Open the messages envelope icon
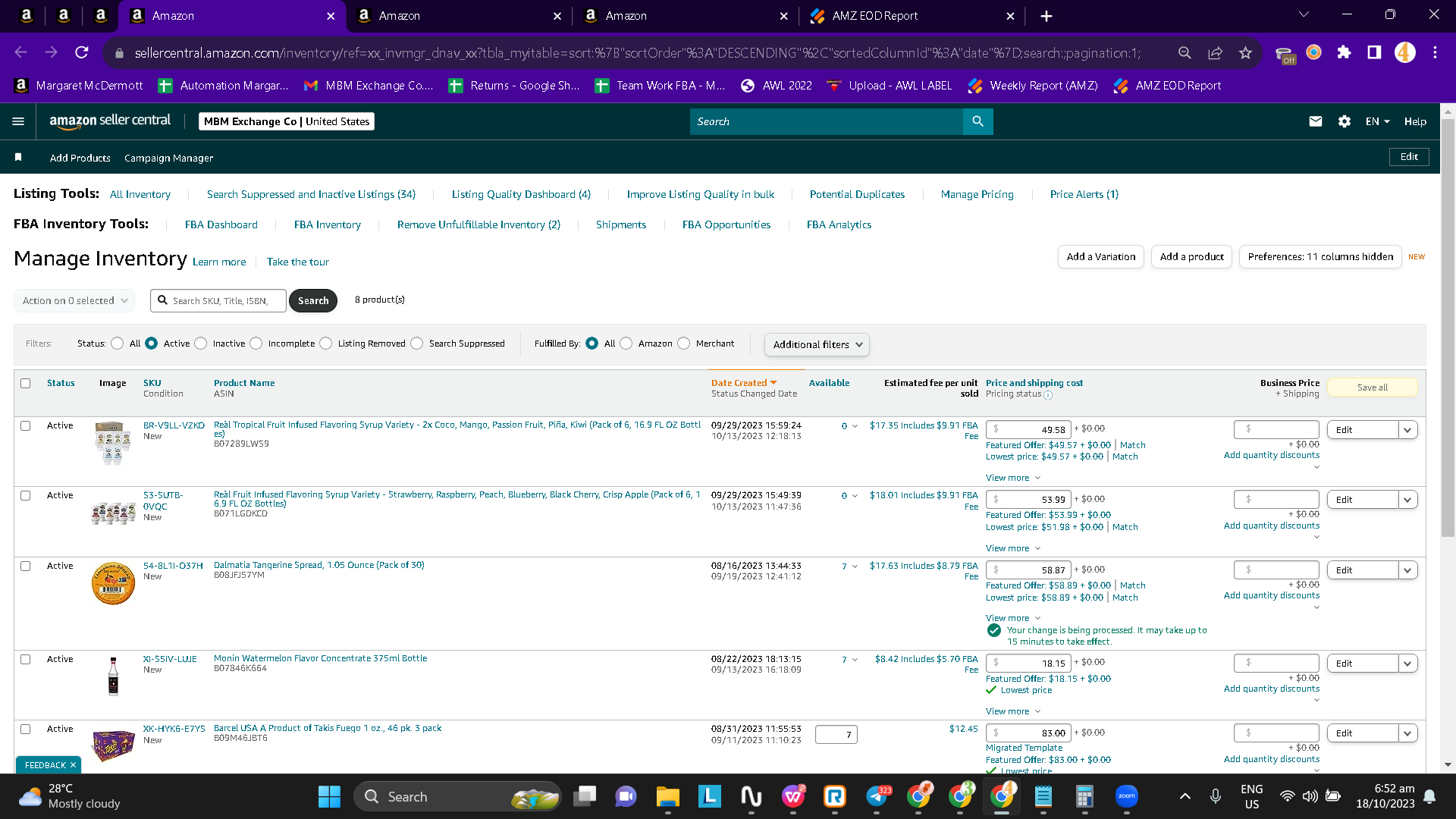This screenshot has height=819, width=1456. (x=1316, y=121)
